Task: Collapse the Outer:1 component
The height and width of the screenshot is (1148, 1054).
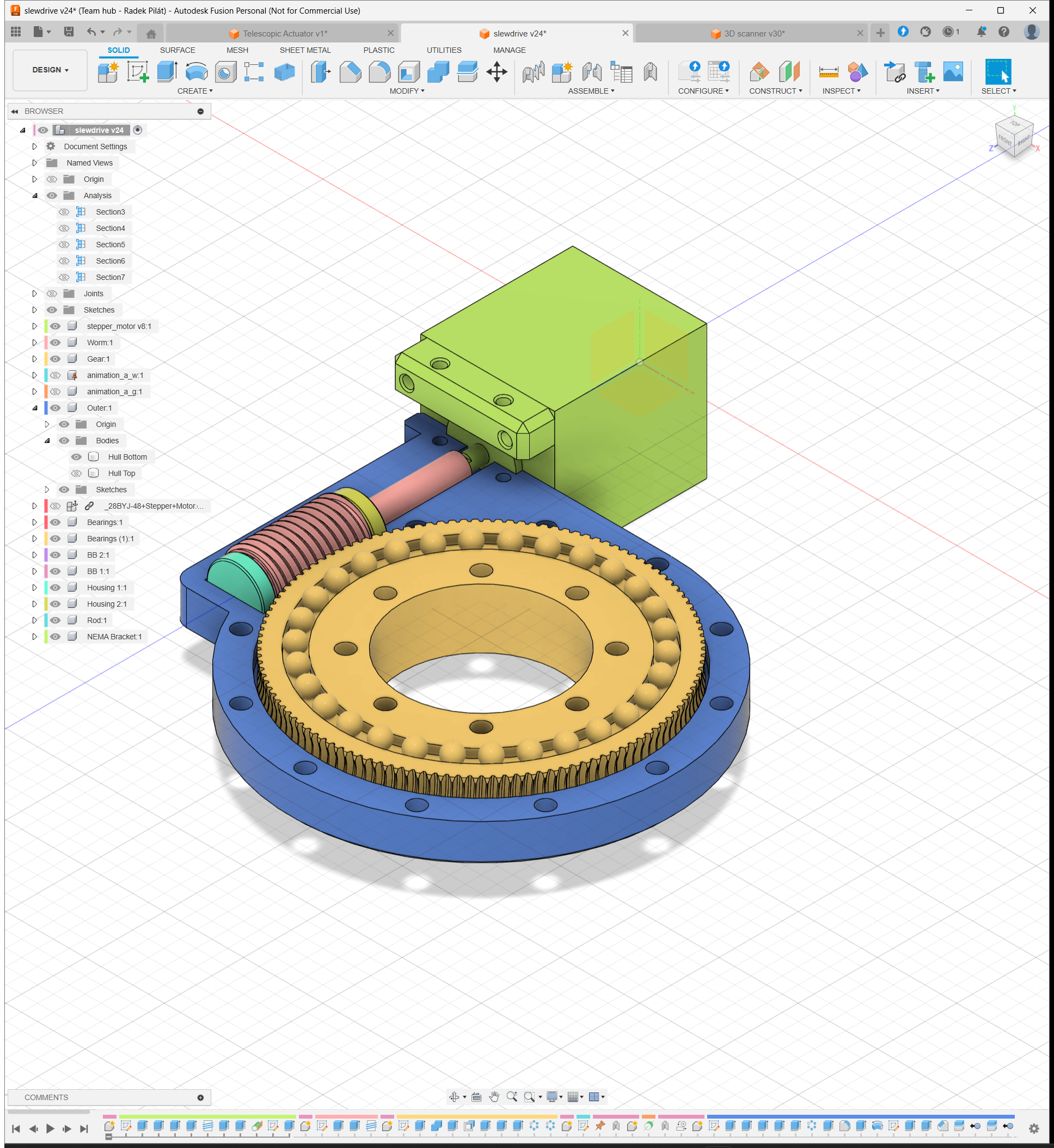Action: click(35, 408)
